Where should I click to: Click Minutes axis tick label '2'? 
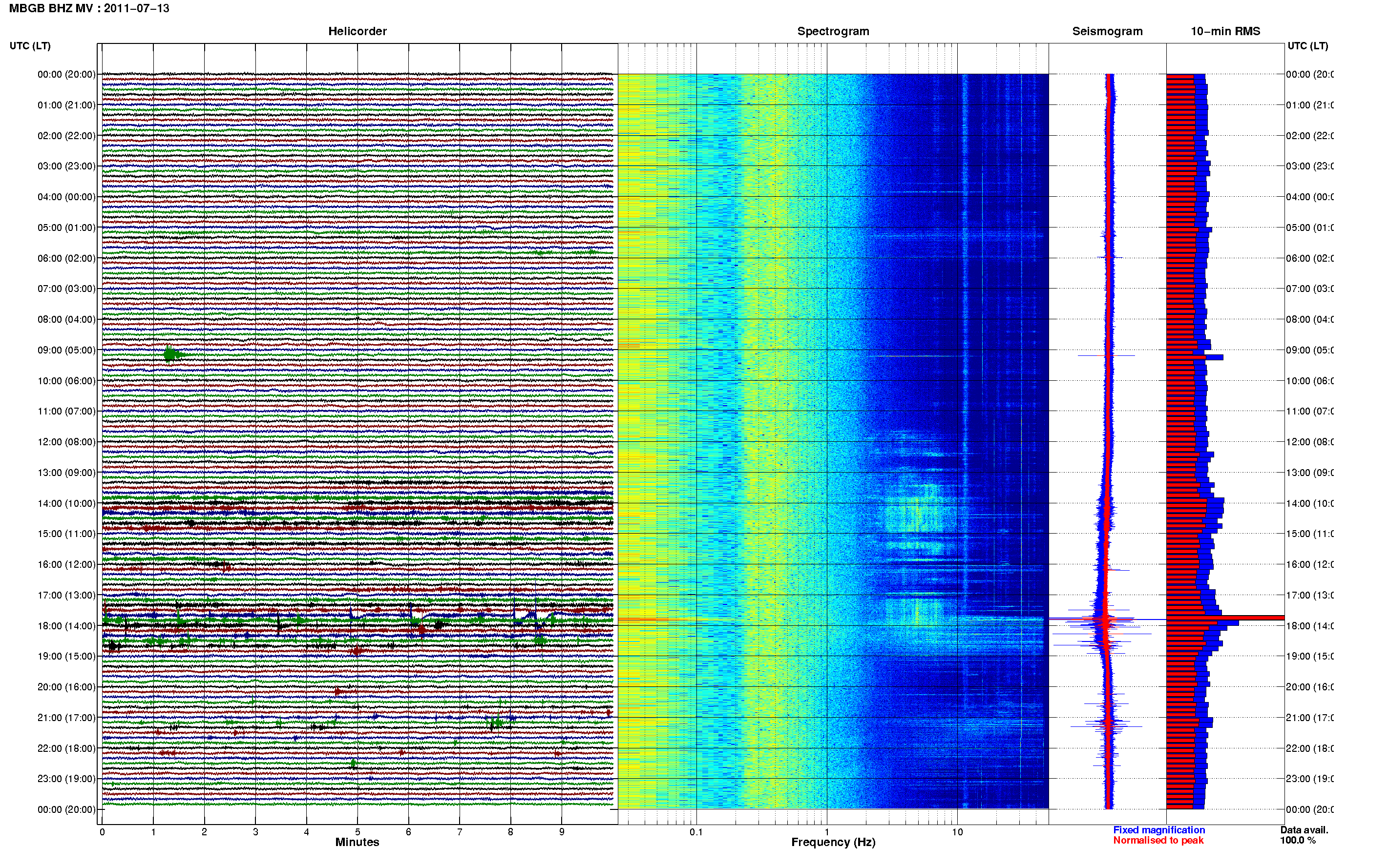205,832
